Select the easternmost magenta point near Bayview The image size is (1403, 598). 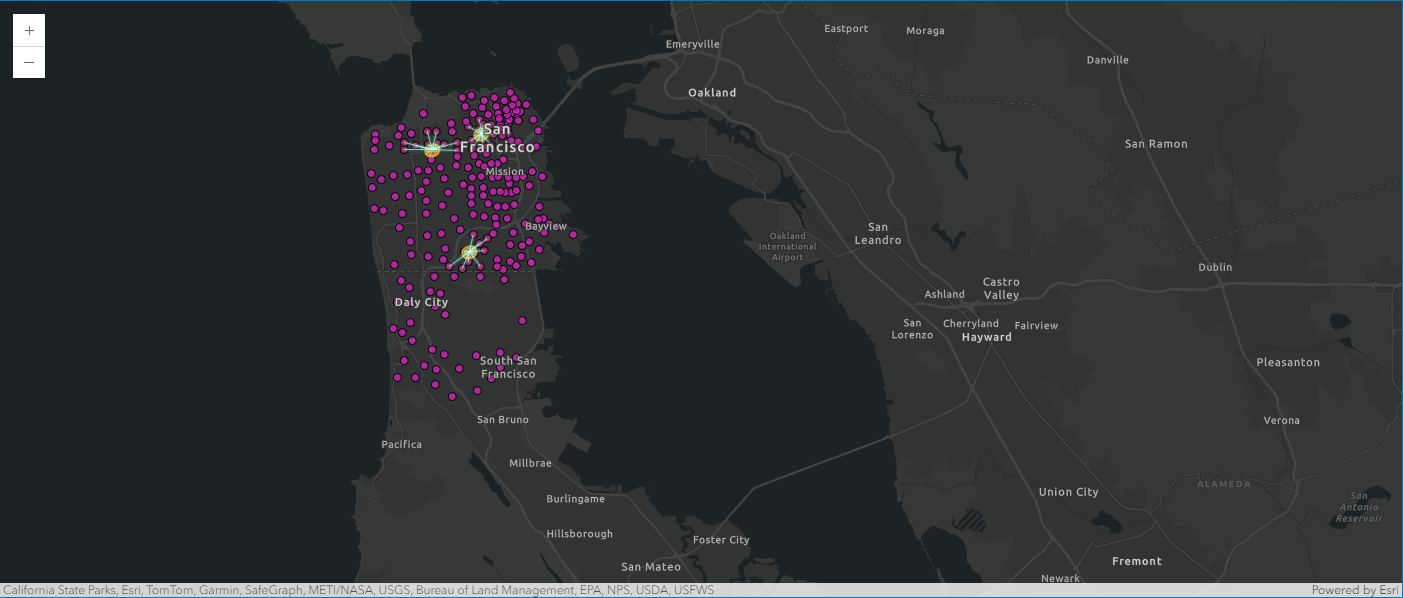tap(573, 235)
